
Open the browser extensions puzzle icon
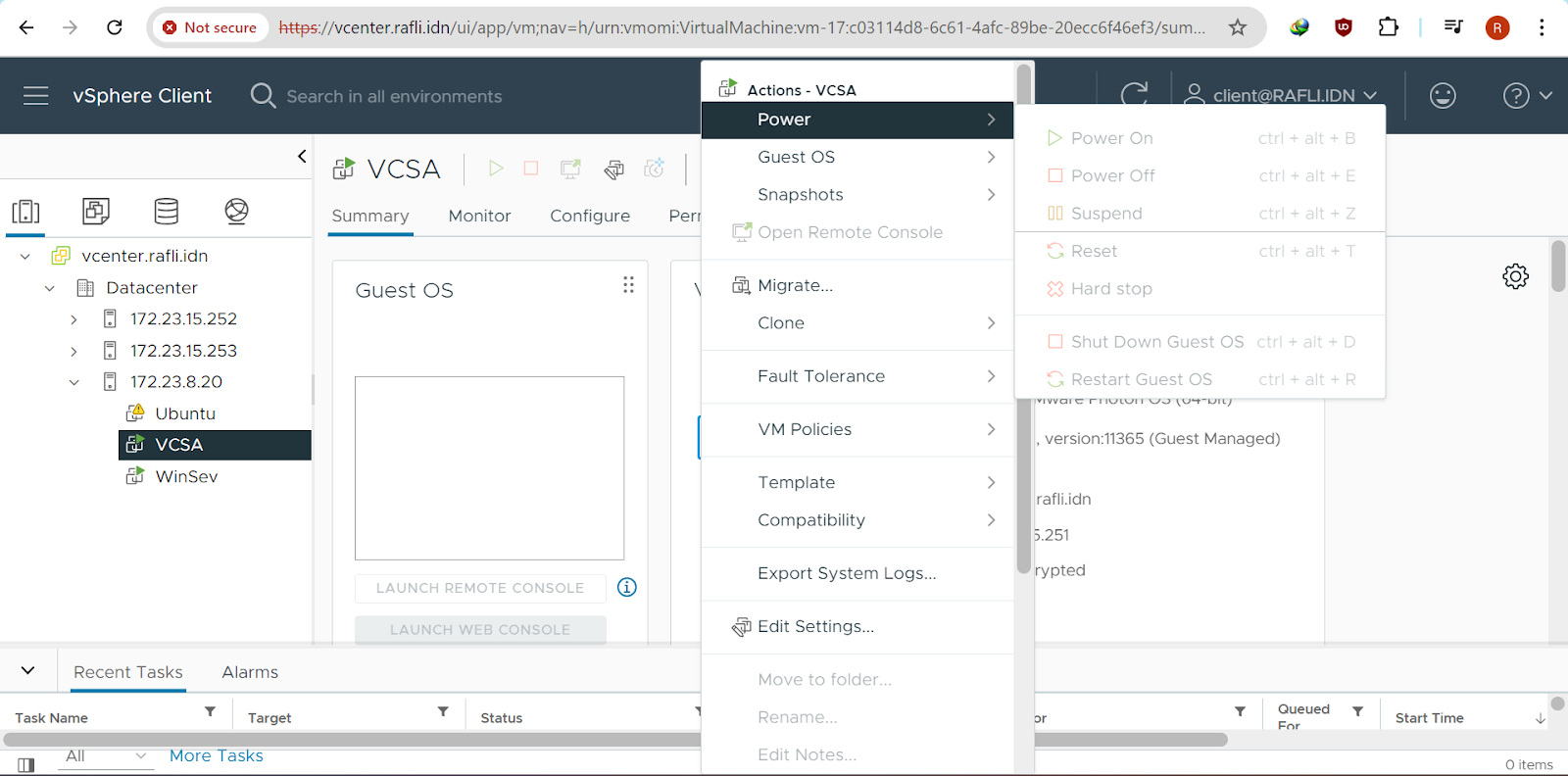pyautogui.click(x=1389, y=27)
